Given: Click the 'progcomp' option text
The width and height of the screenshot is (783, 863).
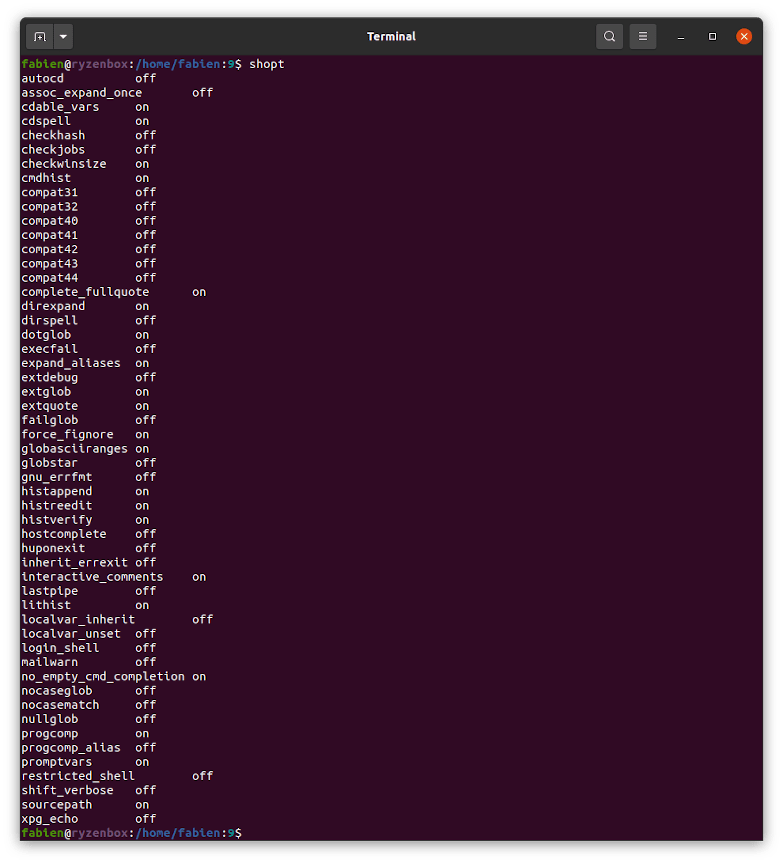Looking at the screenshot, I should pyautogui.click(x=49, y=733).
